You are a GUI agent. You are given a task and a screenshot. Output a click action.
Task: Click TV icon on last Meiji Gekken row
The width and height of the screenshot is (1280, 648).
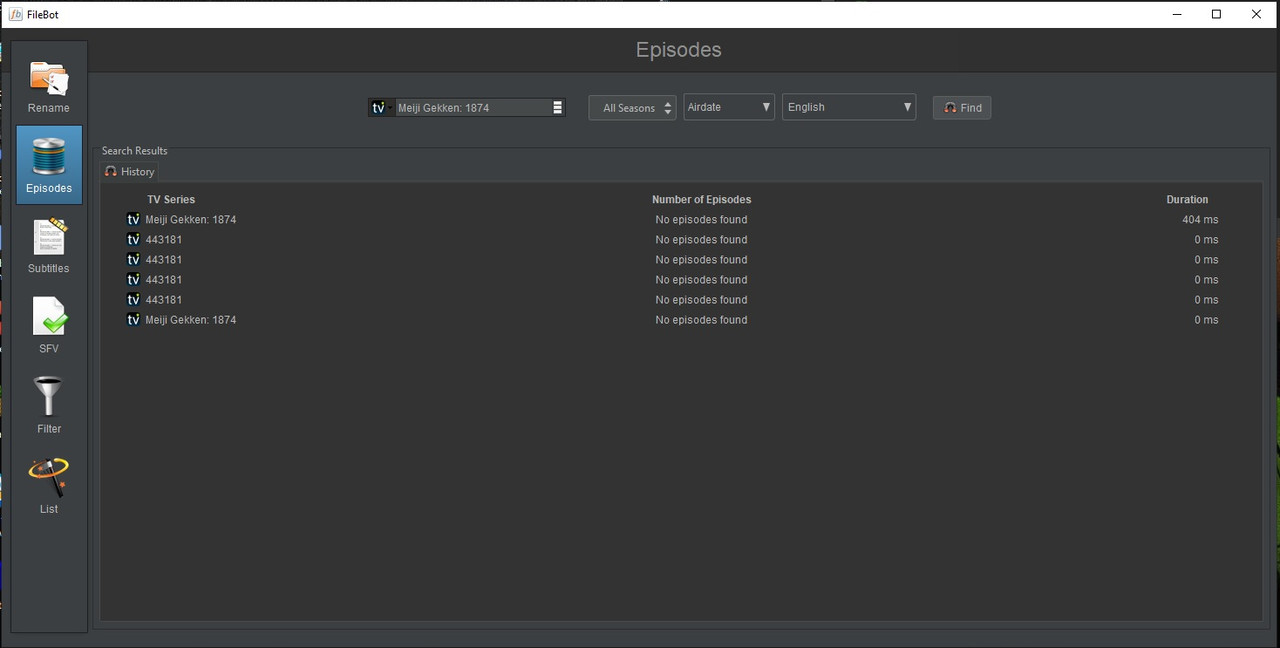click(133, 319)
